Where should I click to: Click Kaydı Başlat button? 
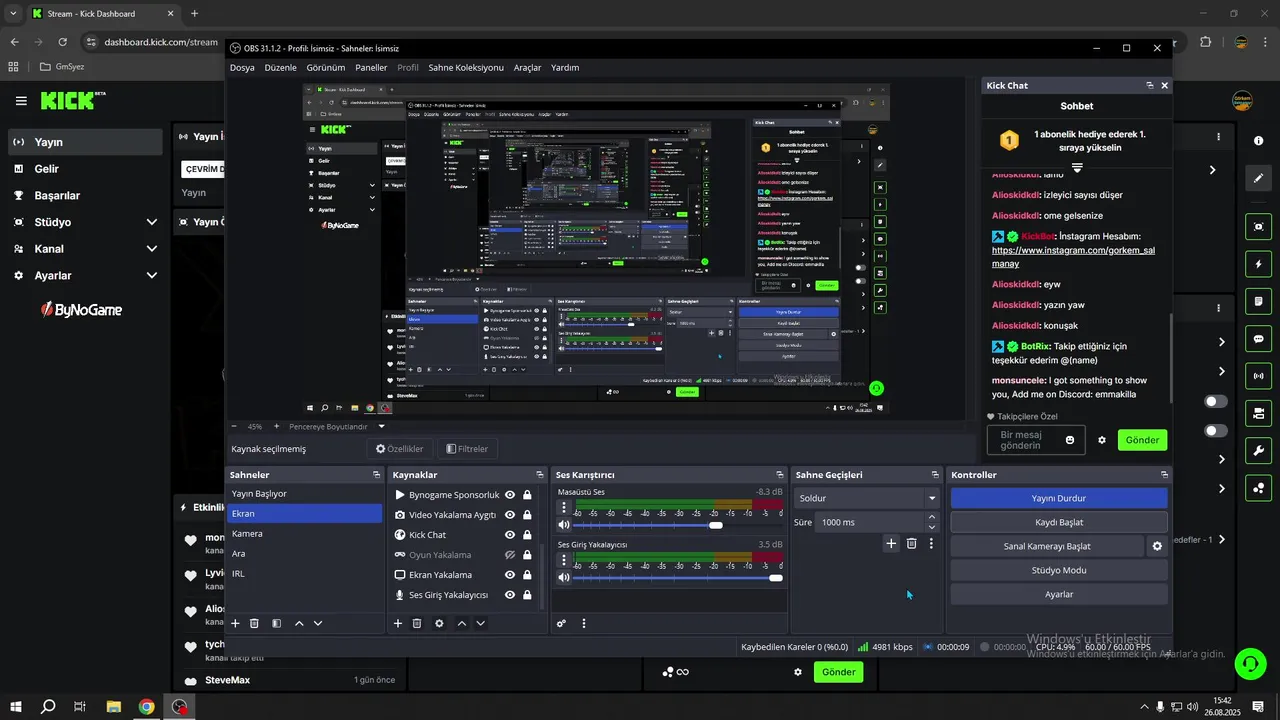[1058, 522]
